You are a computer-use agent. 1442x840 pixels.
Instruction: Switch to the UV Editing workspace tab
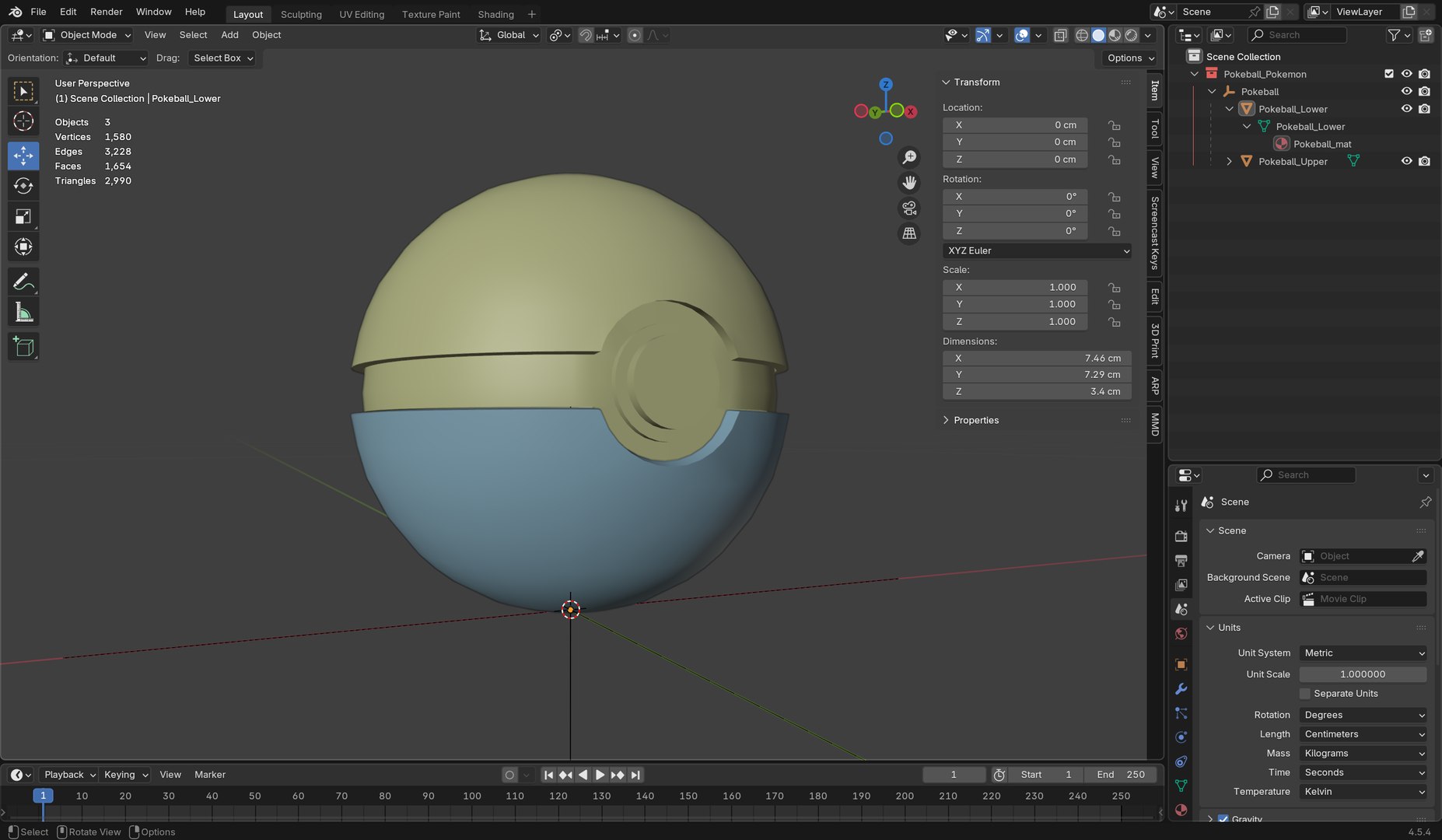coord(362,14)
